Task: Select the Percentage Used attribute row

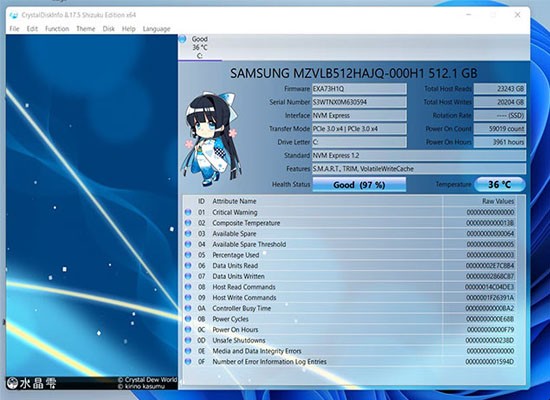Action: point(350,255)
